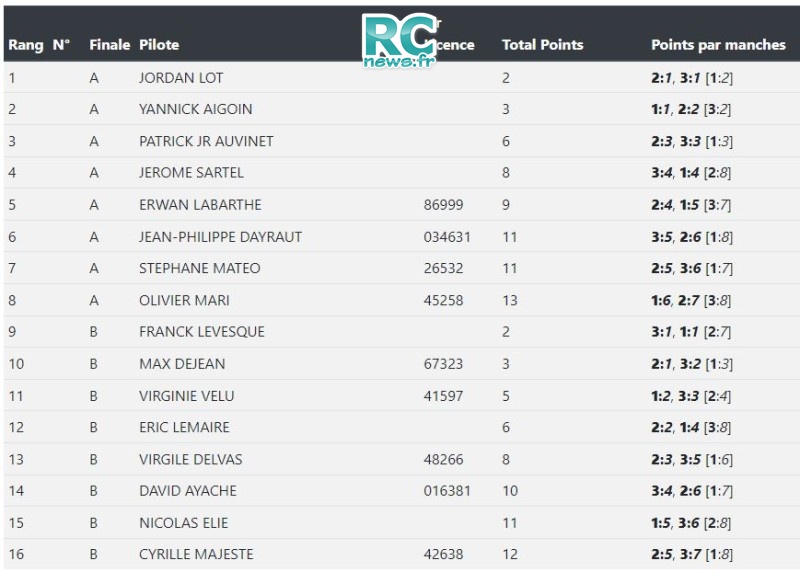Click MAX DEJEAN licence 67323

coord(443,364)
